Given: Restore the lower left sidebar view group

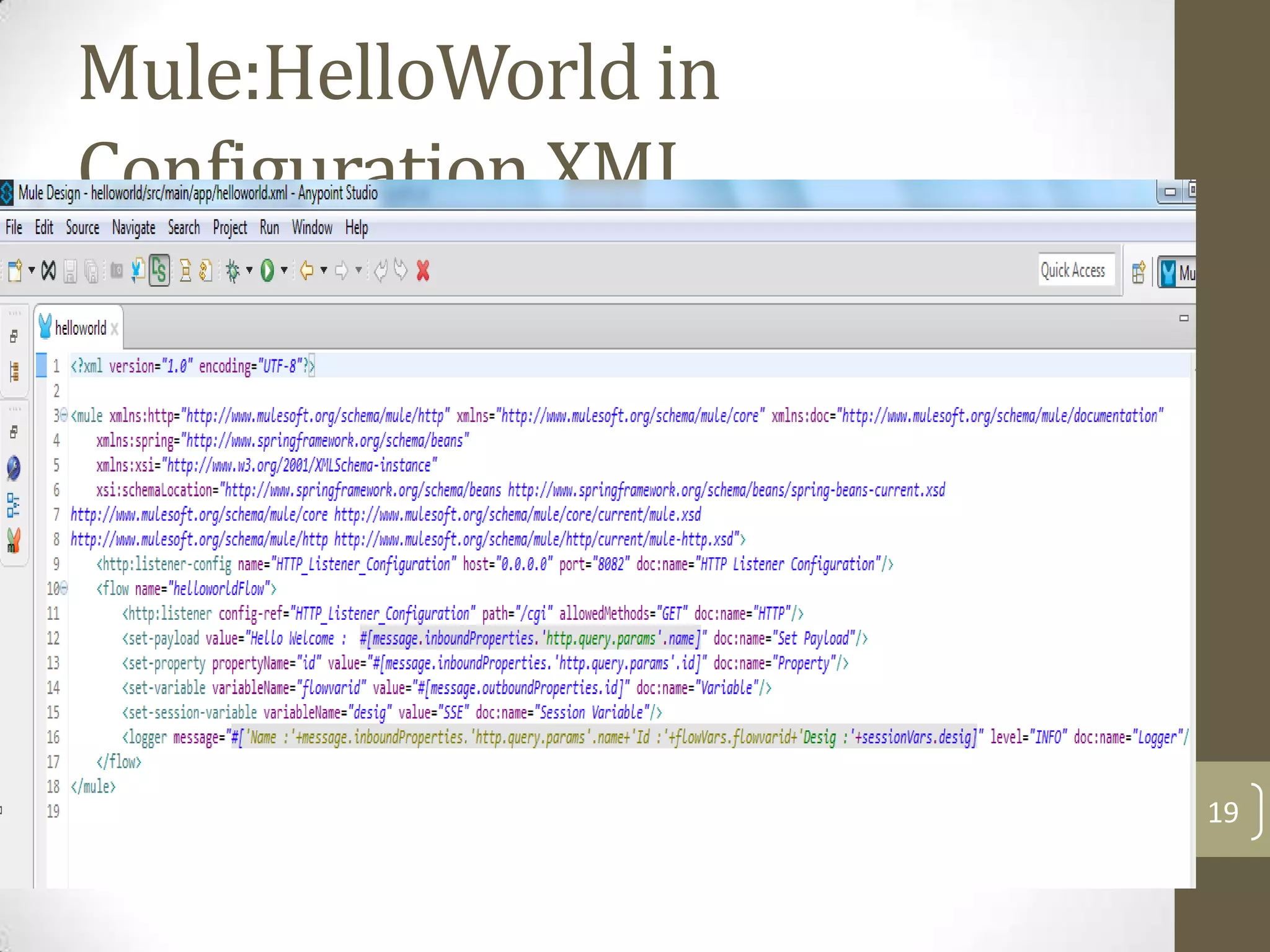Looking at the screenshot, I should 14,432.
